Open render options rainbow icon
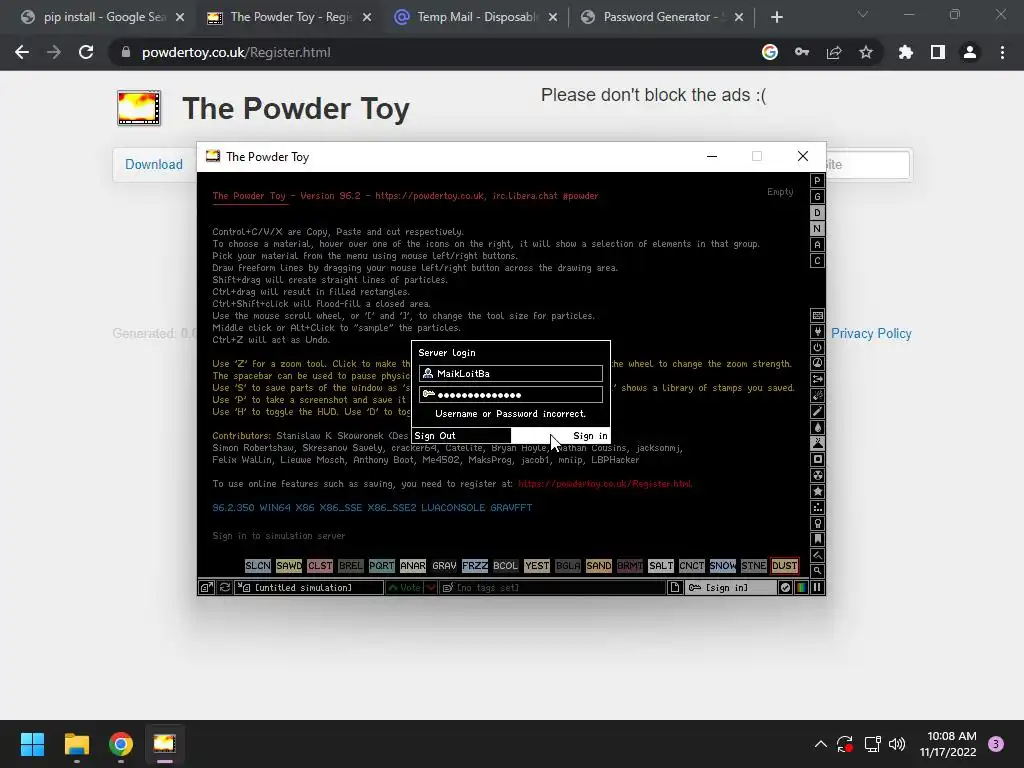This screenshot has height=768, width=1024. click(801, 588)
